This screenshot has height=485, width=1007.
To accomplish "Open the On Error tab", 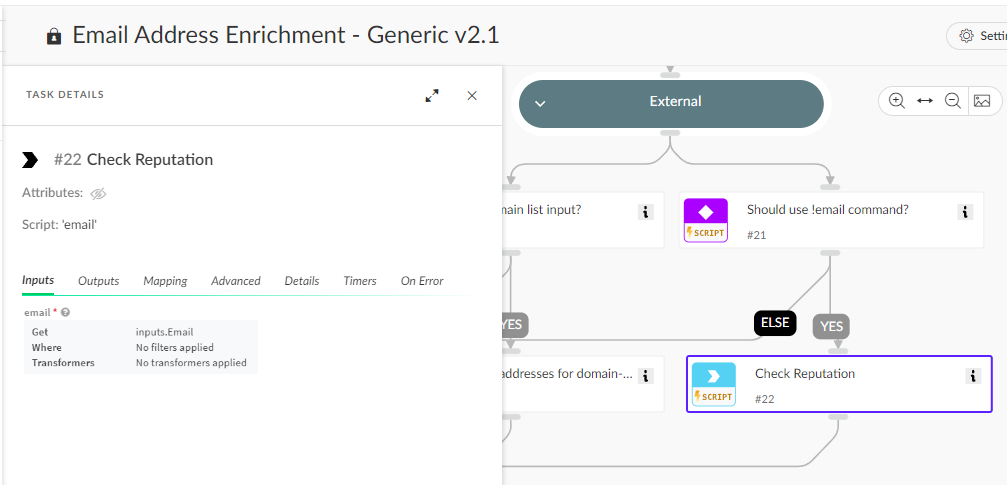I will coord(422,281).
